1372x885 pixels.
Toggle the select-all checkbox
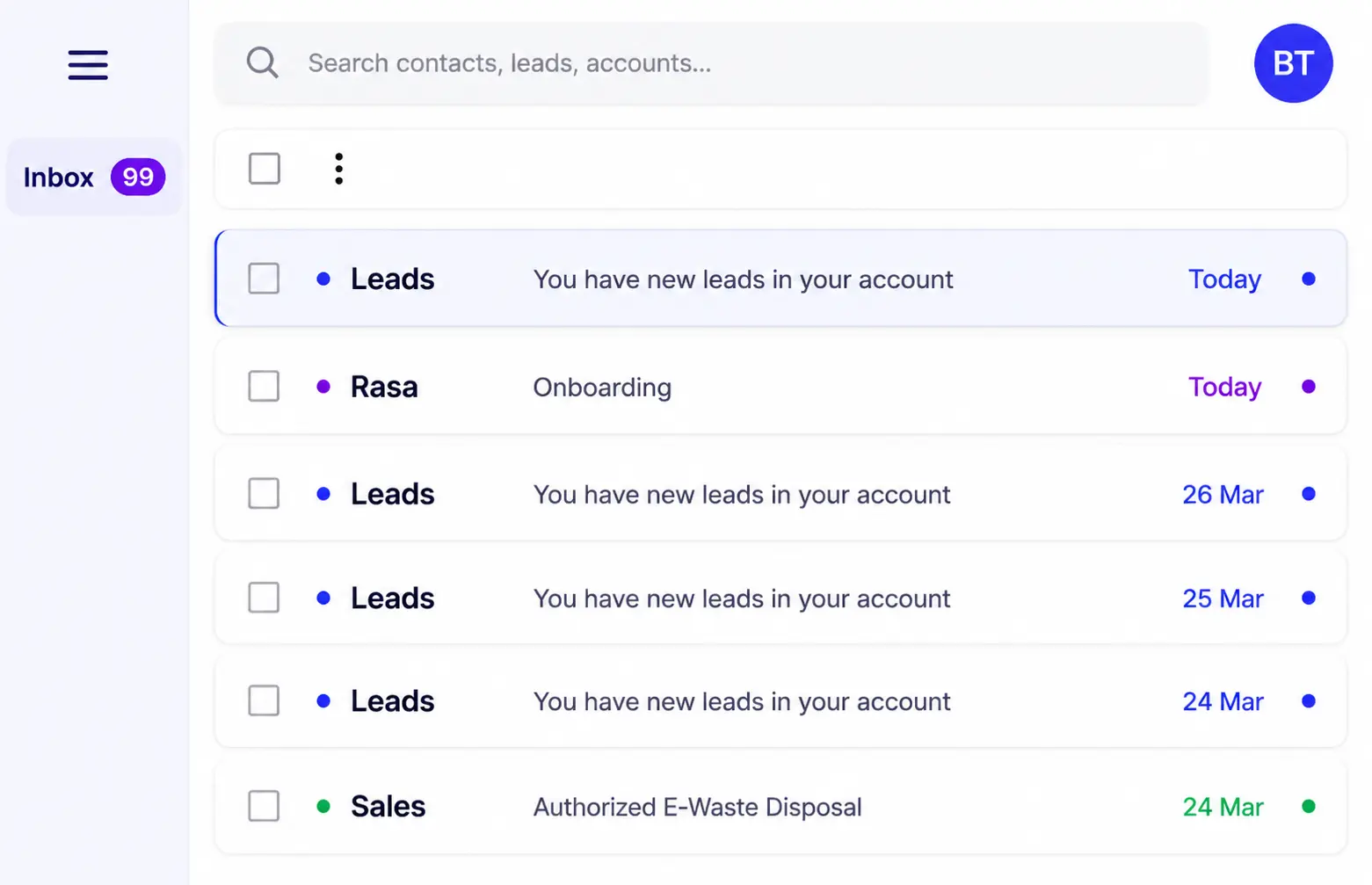pos(264,169)
